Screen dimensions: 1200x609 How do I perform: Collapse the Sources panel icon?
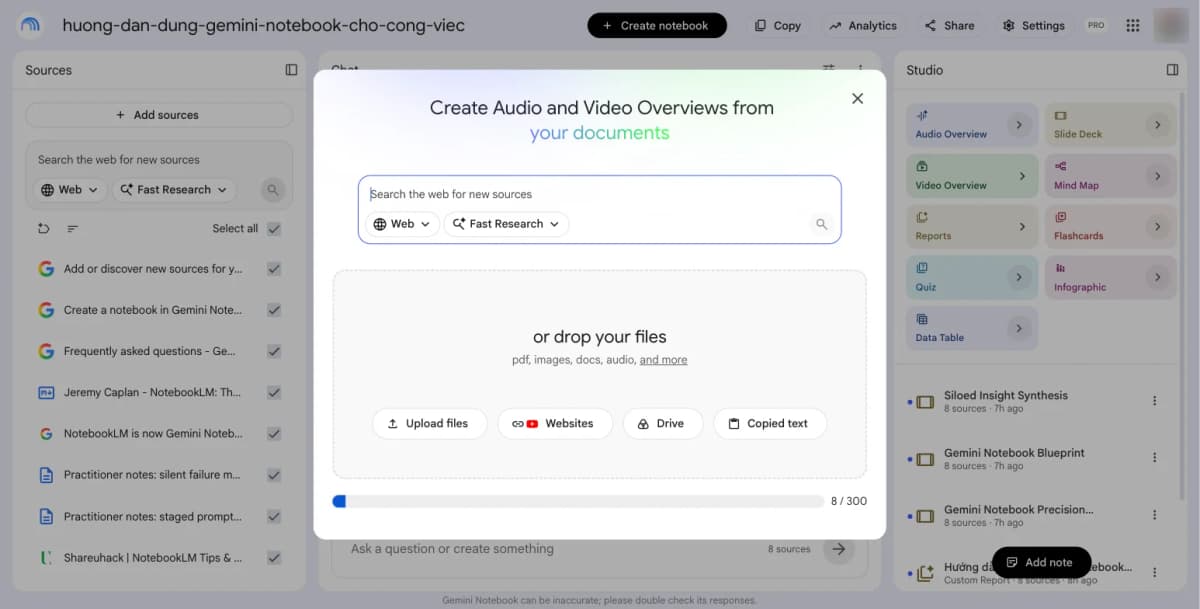pos(291,70)
